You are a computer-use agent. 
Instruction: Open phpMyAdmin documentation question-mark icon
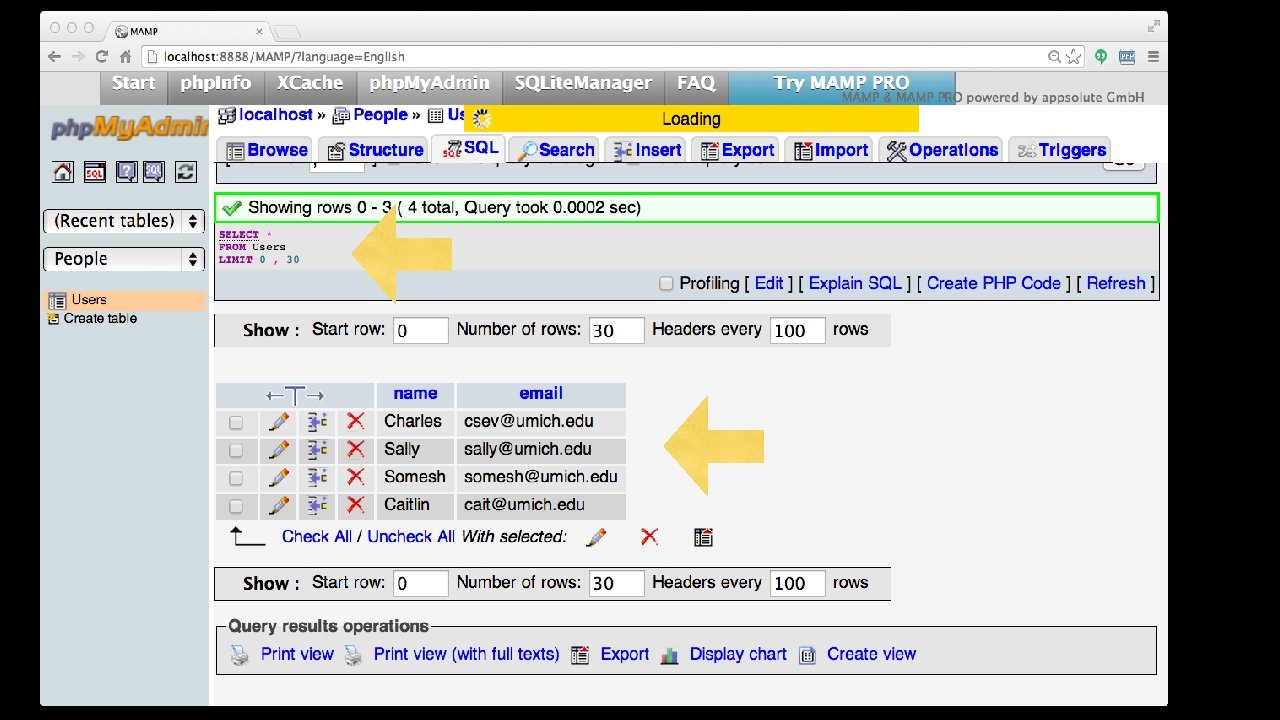[126, 172]
